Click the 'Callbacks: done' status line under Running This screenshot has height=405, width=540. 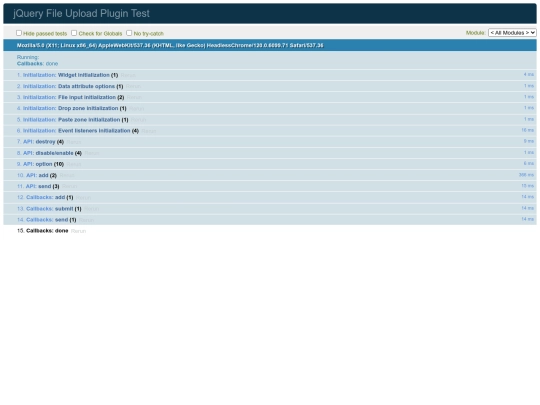tap(37, 64)
